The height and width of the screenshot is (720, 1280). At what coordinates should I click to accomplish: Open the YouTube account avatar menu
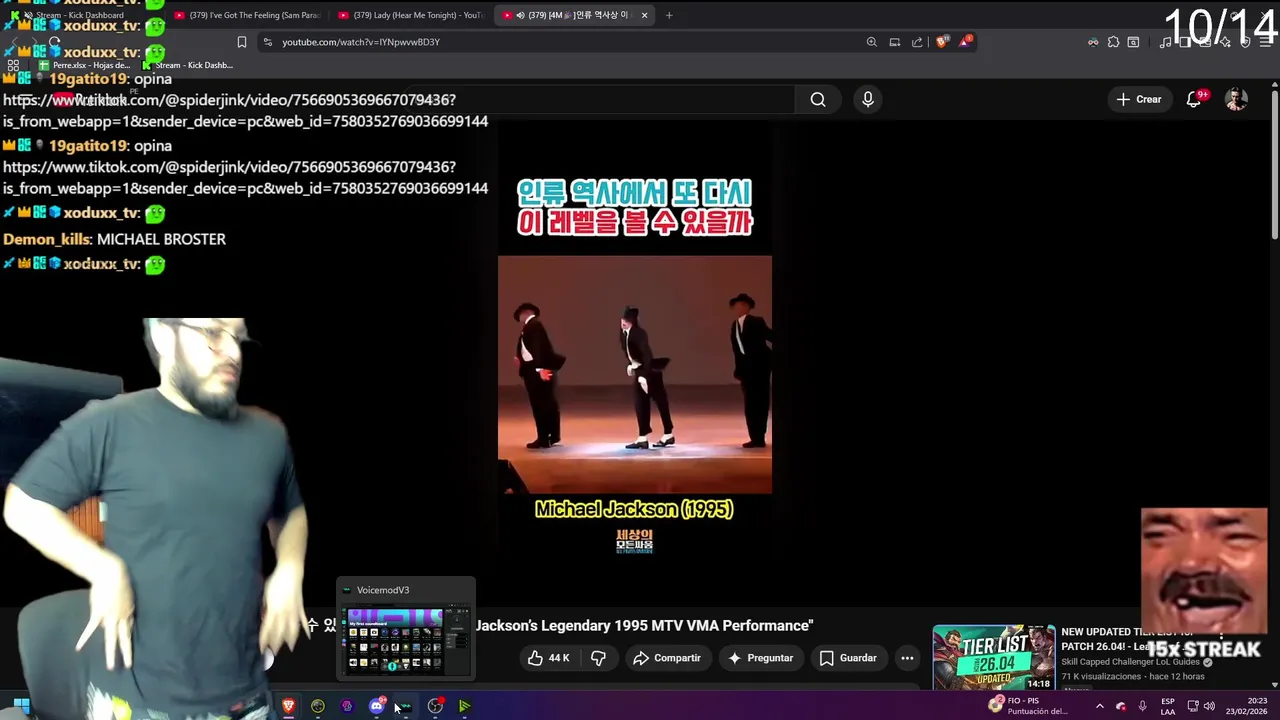[1237, 99]
